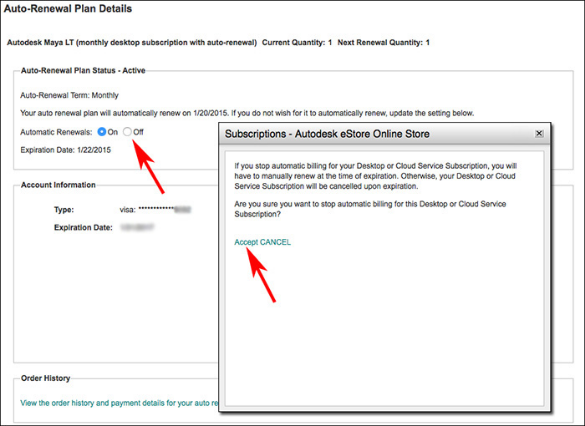
Task: Click the visa card number text
Action: 155,210
